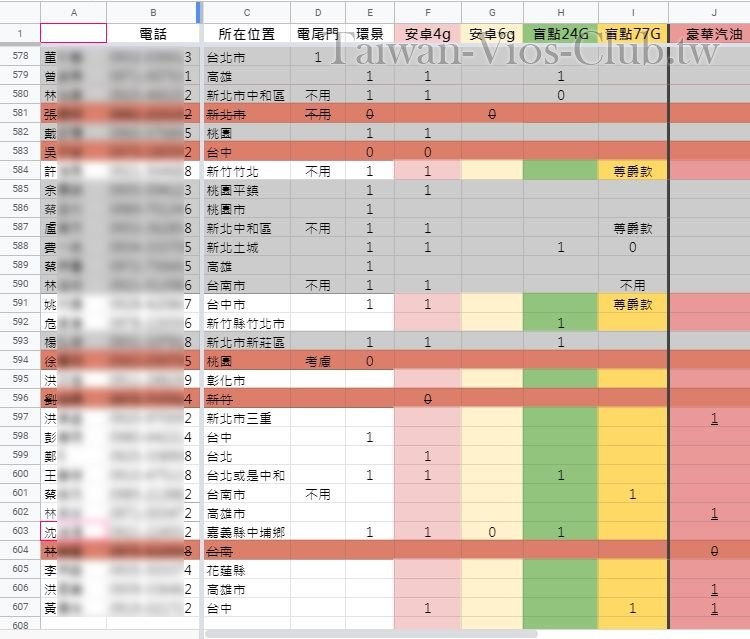Select row header 1
Image resolution: width=750 pixels, height=639 pixels.
(x=20, y=33)
